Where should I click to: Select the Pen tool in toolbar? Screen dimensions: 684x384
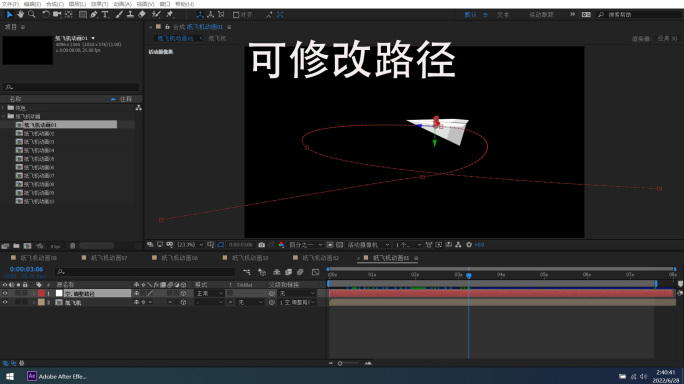94,14
